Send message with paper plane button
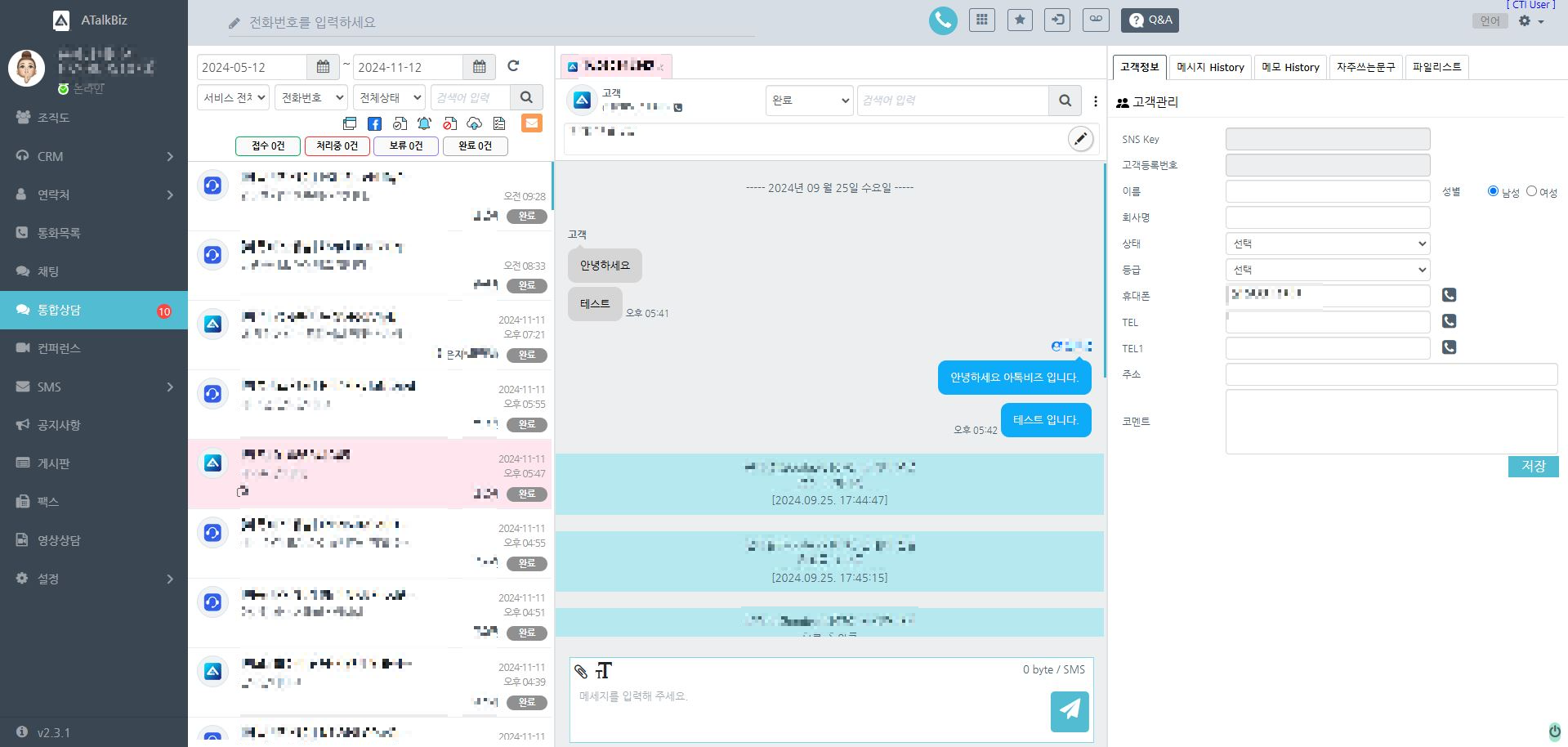The height and width of the screenshot is (747, 1568). click(1070, 711)
